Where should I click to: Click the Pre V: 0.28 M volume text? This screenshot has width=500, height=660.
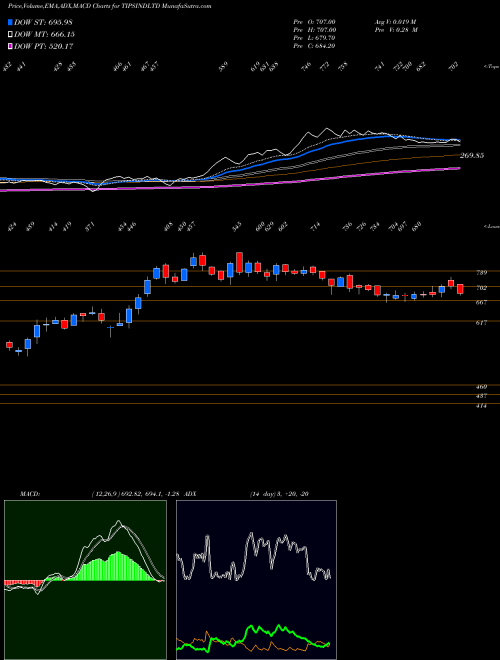[x=396, y=30]
